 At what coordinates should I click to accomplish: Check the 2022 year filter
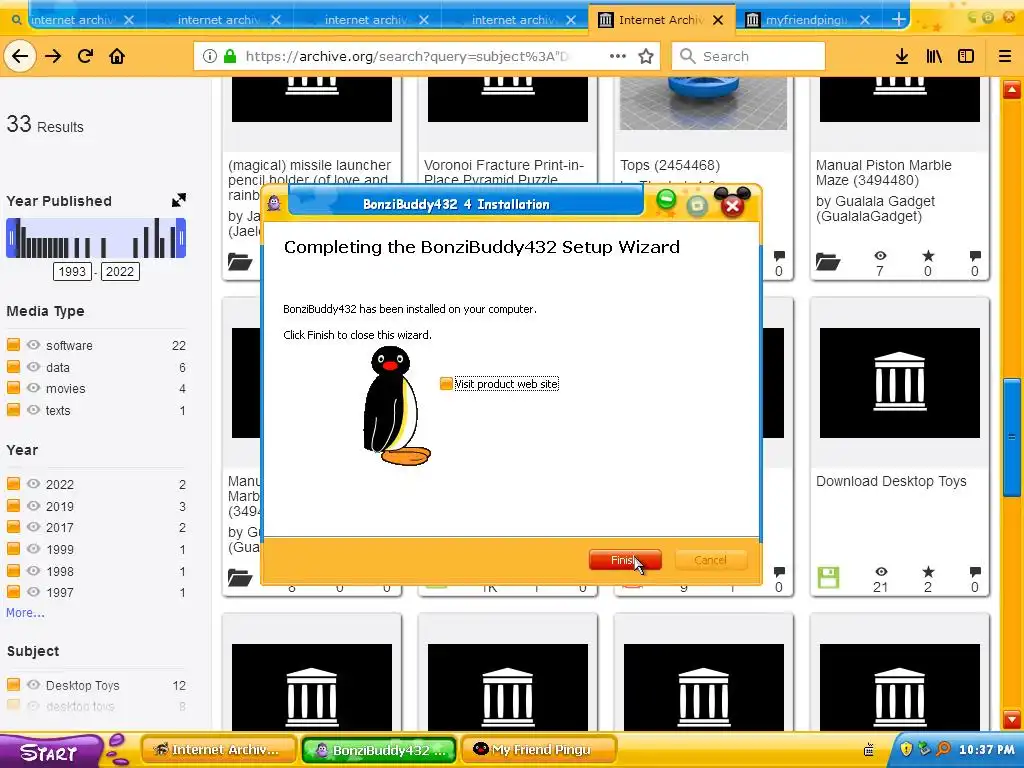pyautogui.click(x=13, y=484)
